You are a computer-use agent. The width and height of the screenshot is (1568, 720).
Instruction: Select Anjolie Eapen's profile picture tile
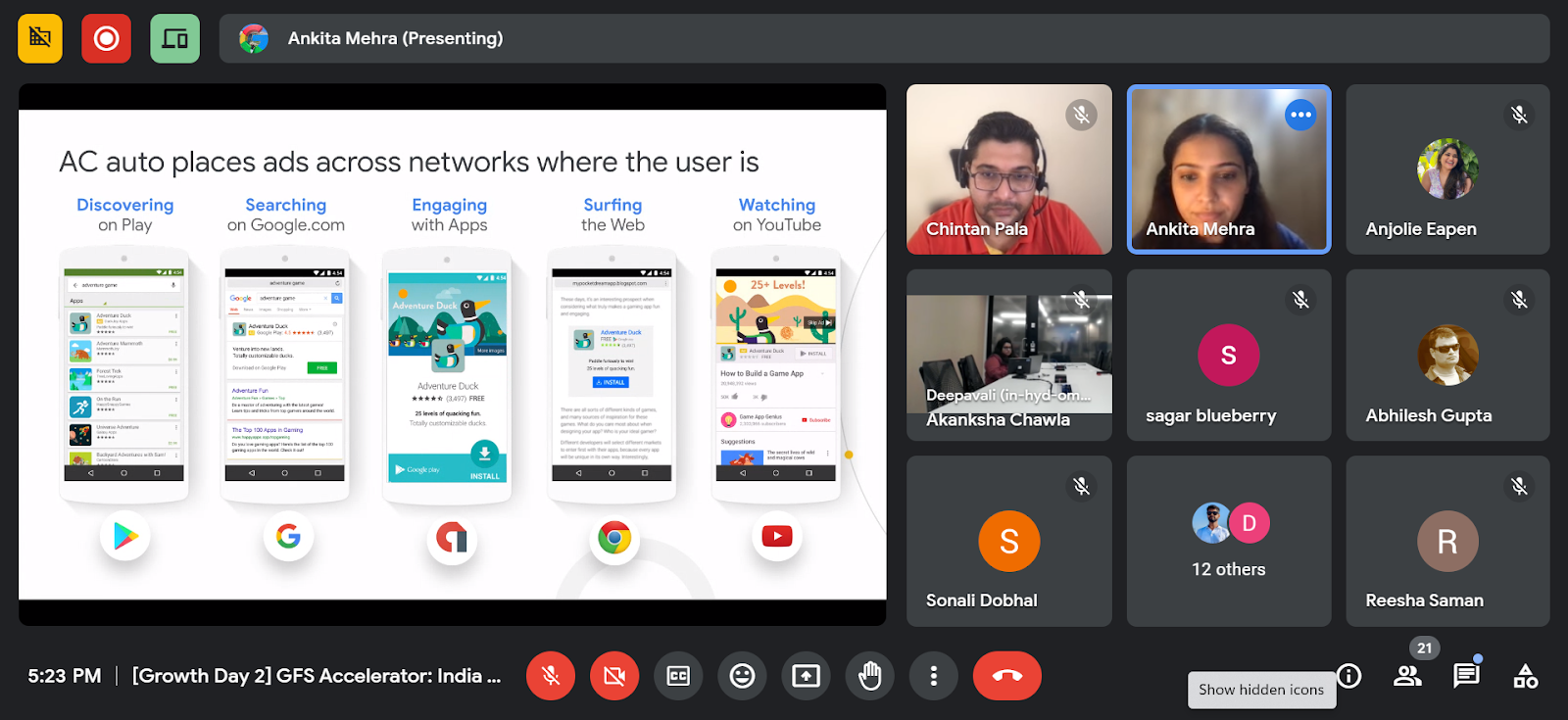coord(1447,168)
